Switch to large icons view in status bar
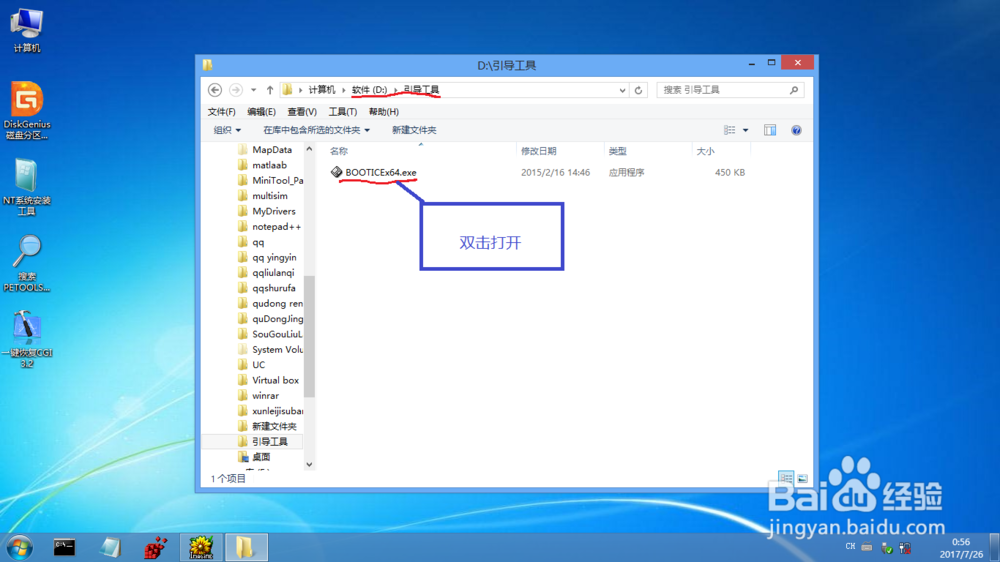Screen dimensions: 1000x562 tap(802, 478)
